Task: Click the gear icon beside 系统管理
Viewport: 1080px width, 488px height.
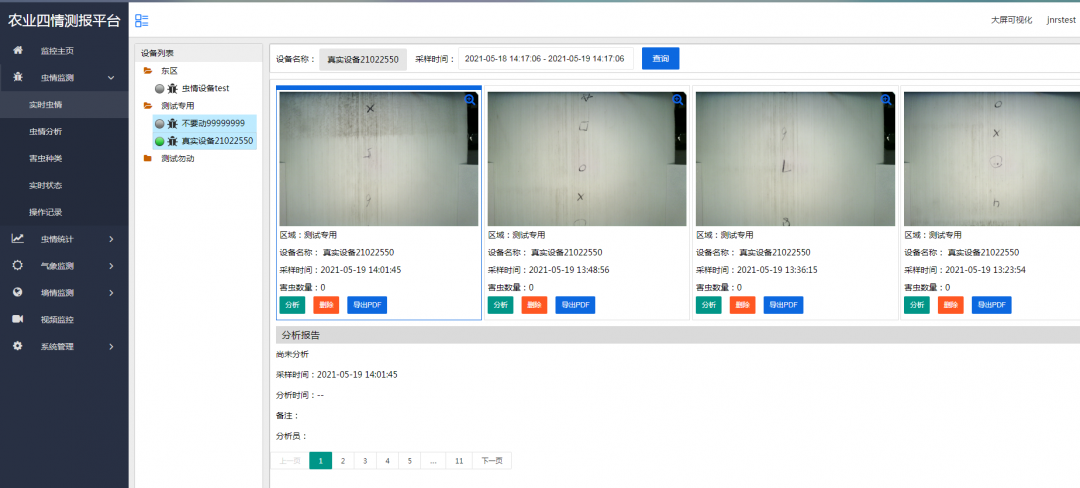Action: (x=18, y=346)
